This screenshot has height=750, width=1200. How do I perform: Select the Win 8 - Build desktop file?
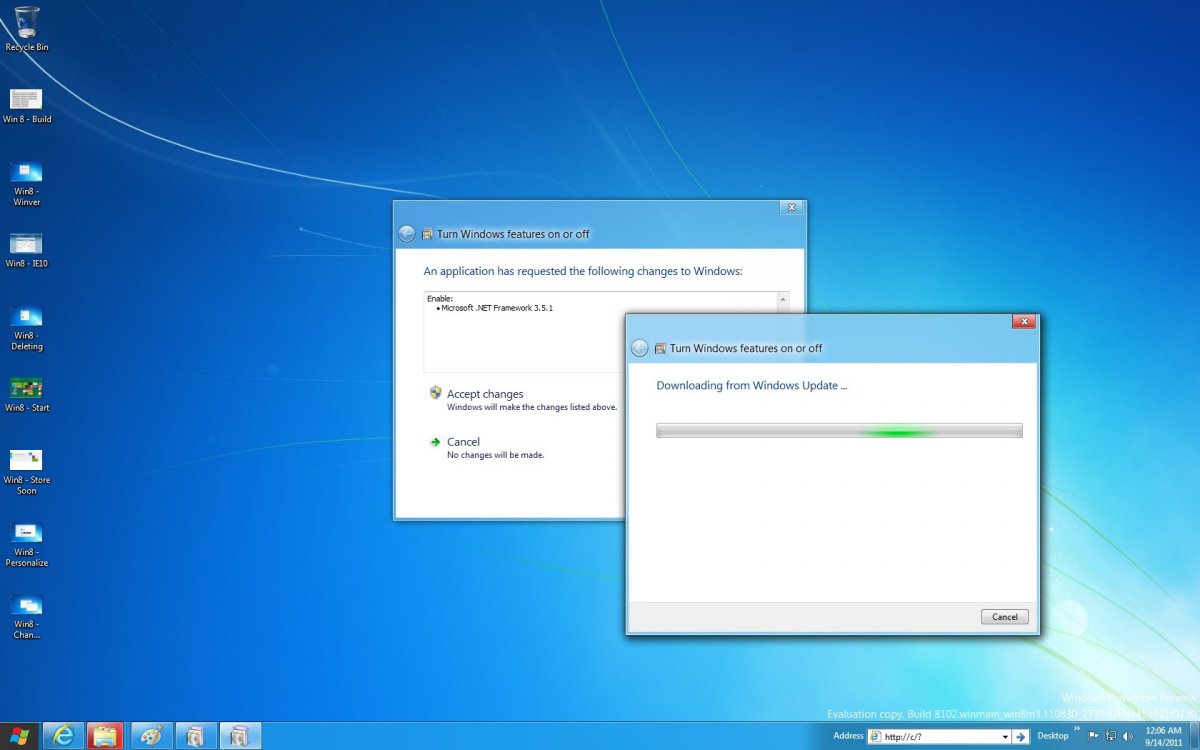(x=27, y=106)
